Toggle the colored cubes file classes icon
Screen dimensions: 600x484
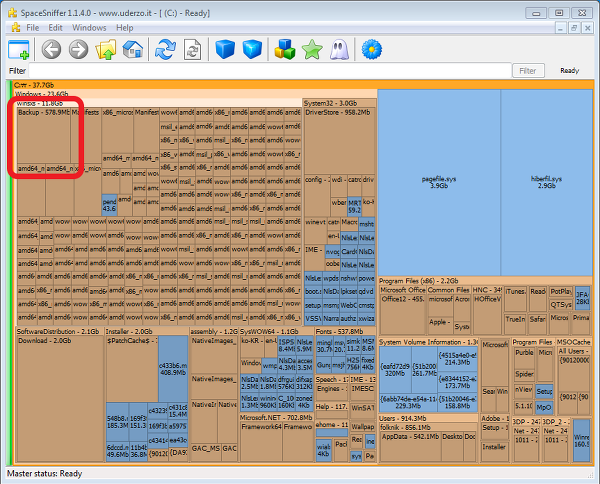click(285, 49)
